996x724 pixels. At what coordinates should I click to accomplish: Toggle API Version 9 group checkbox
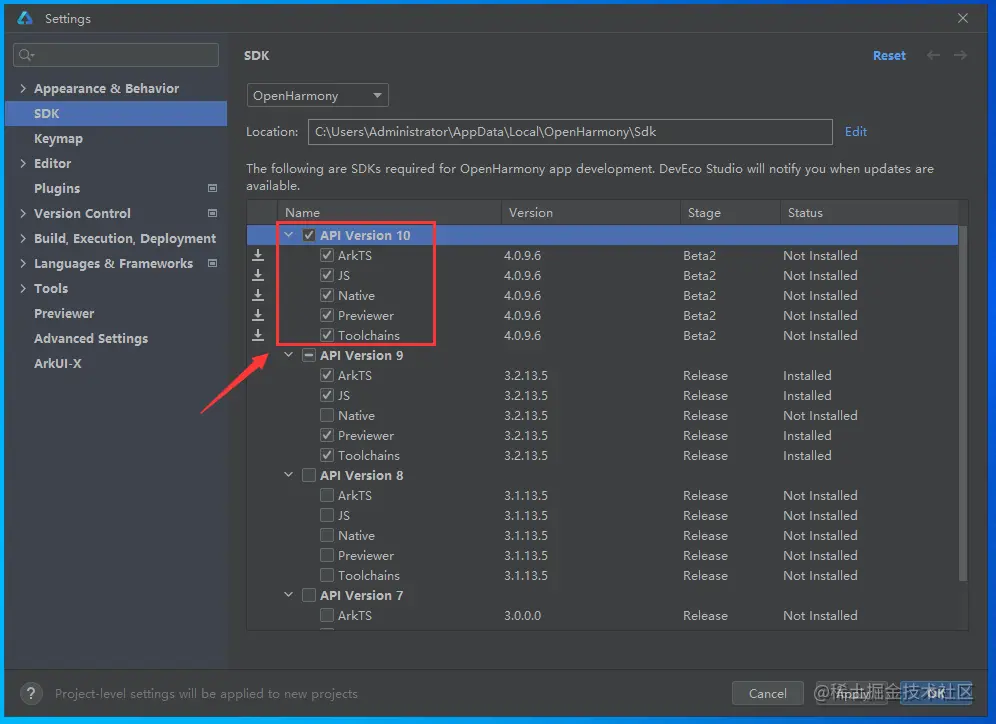pos(309,355)
